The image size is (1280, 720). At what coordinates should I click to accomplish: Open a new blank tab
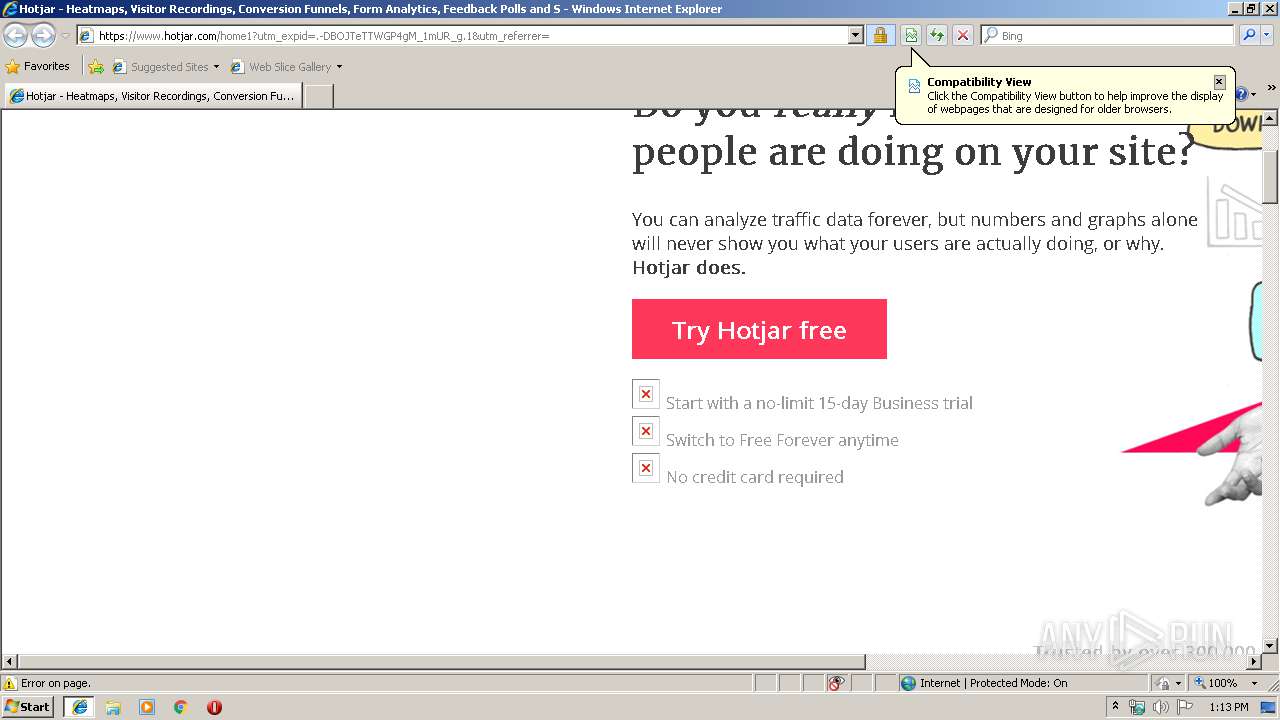point(318,96)
